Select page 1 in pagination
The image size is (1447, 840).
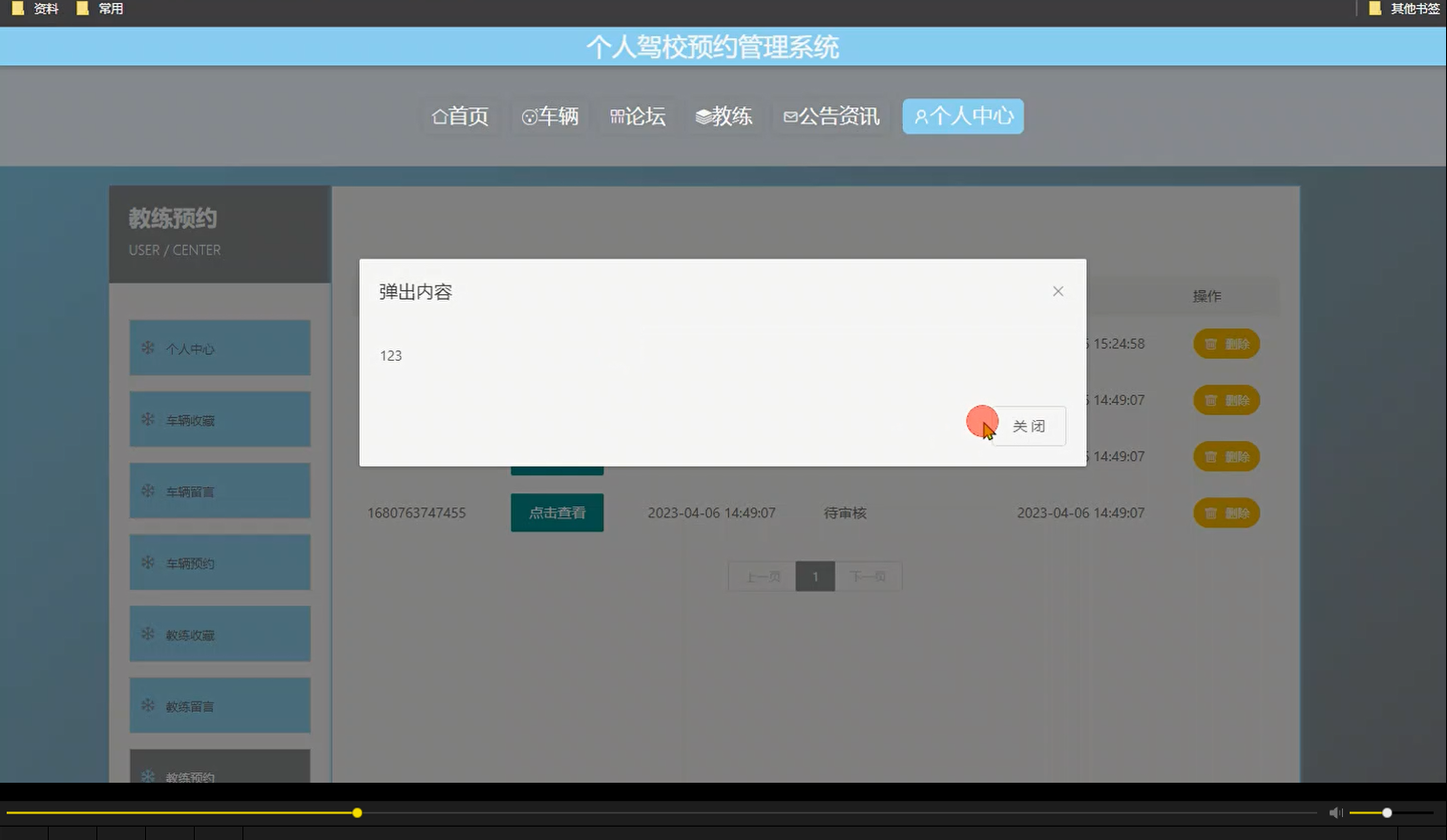(x=815, y=576)
